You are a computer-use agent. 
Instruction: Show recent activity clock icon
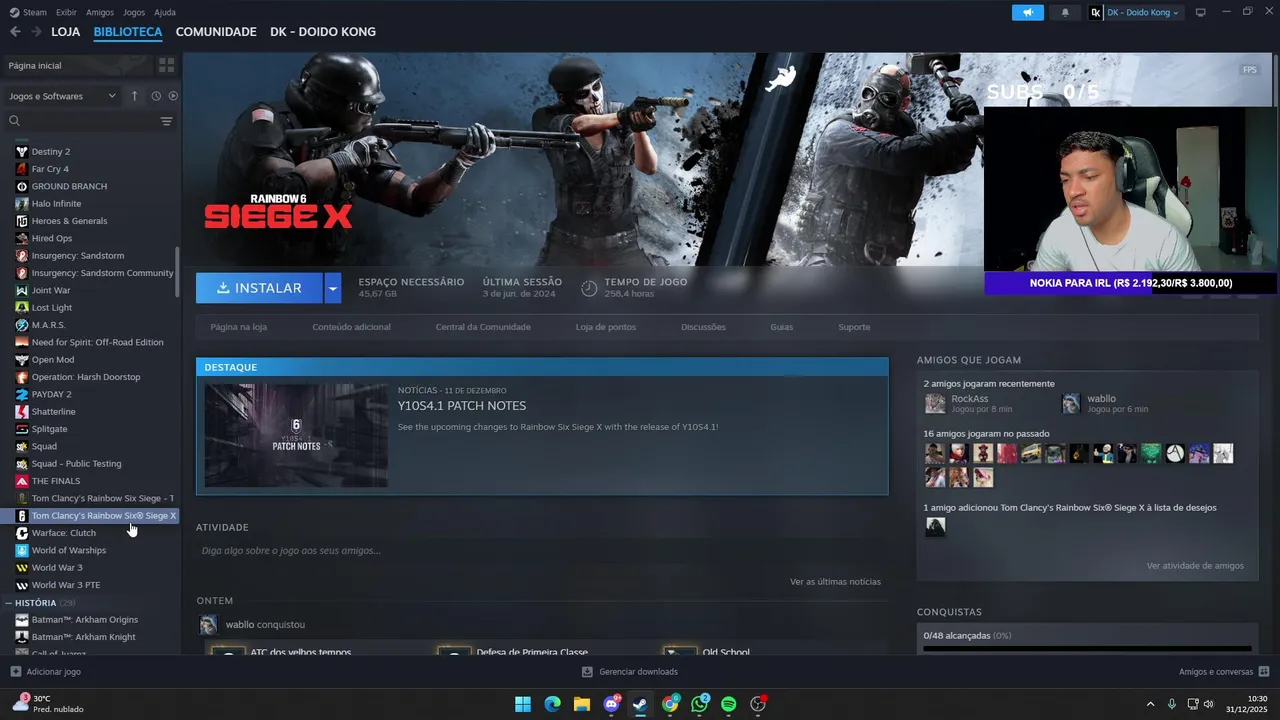156,96
